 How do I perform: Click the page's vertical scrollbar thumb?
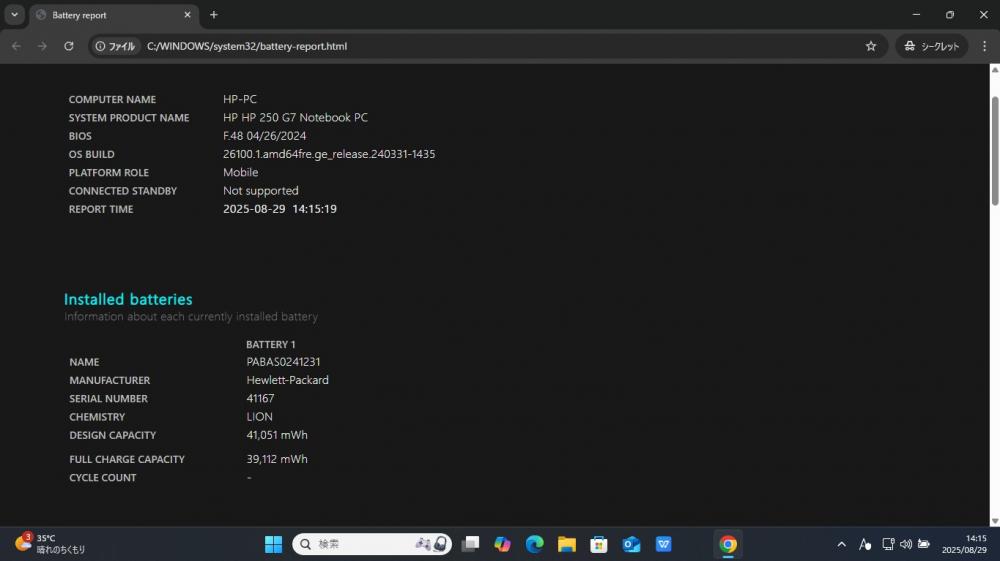click(x=994, y=151)
